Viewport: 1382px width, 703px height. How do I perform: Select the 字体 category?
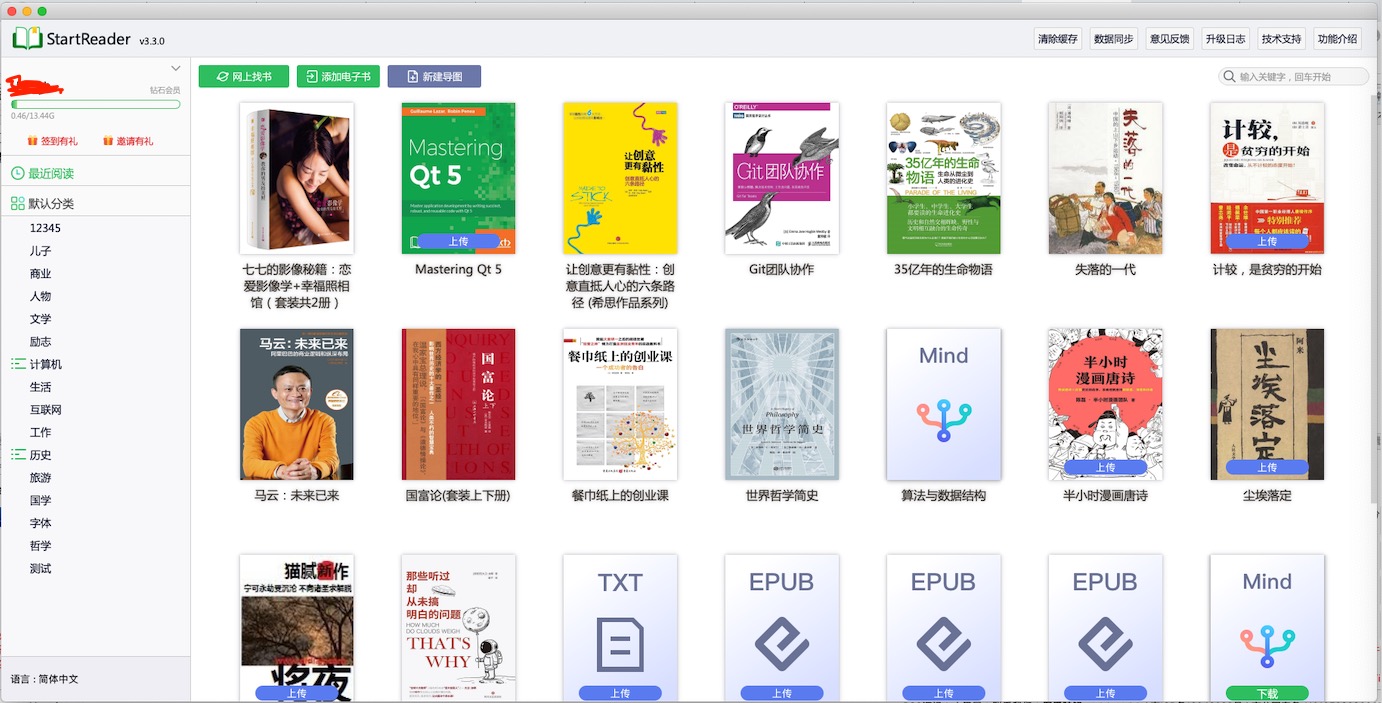click(40, 523)
